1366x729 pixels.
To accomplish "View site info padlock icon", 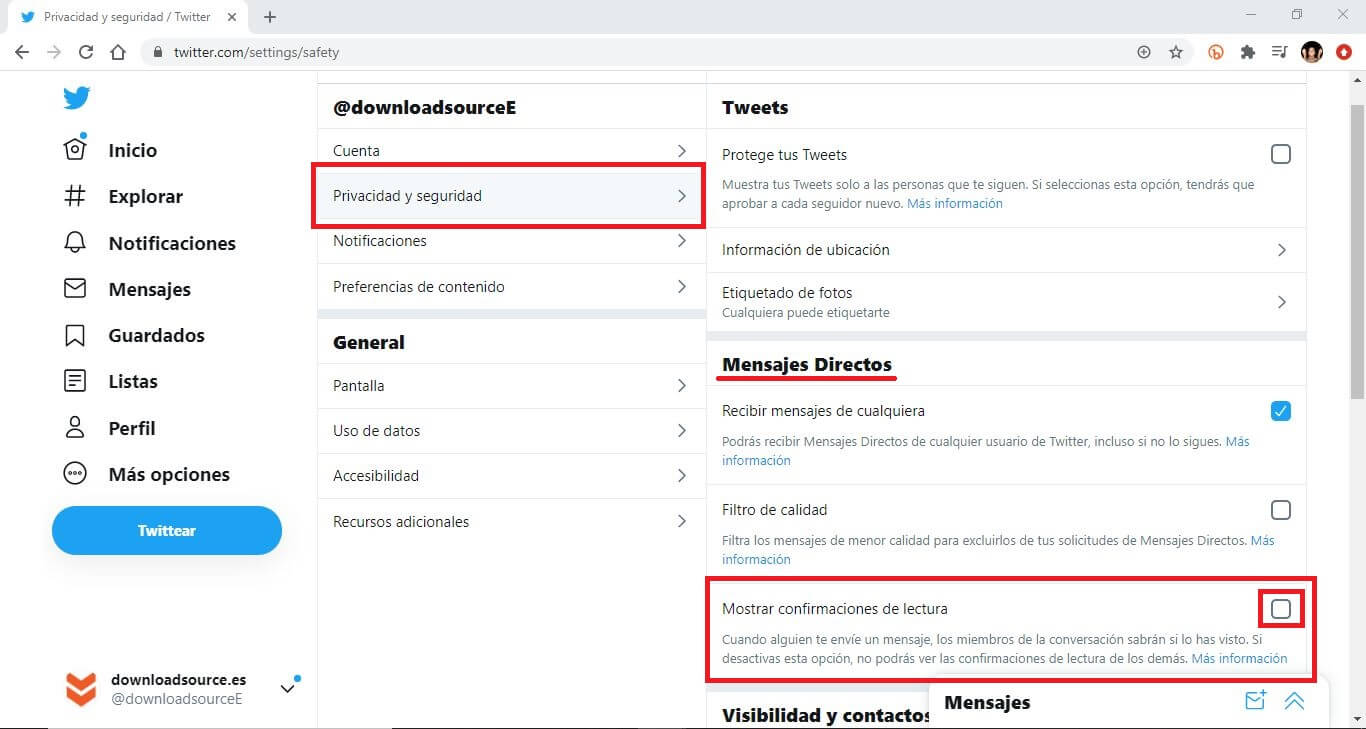I will [157, 52].
